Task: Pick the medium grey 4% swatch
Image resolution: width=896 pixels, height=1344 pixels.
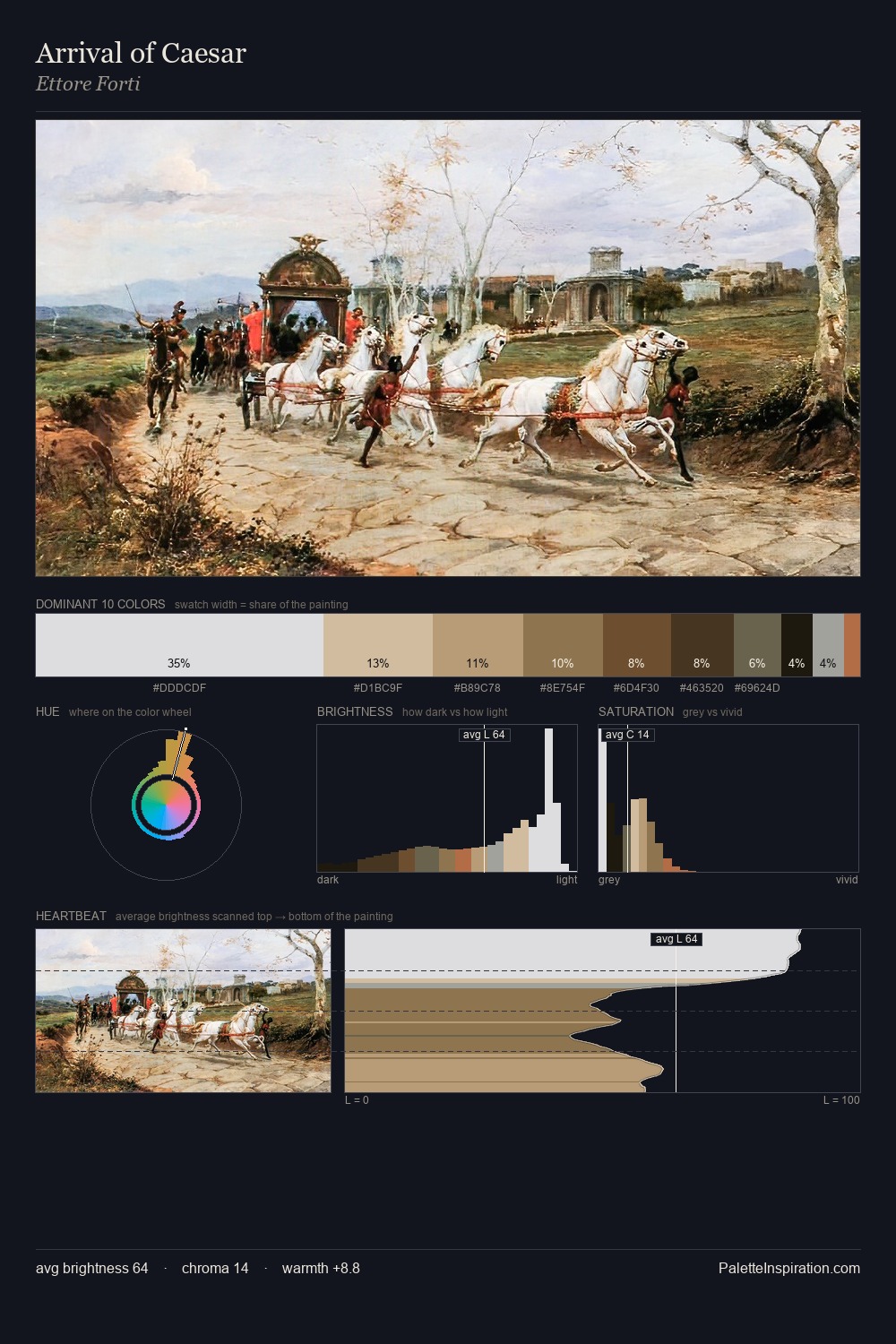Action: coord(828,645)
